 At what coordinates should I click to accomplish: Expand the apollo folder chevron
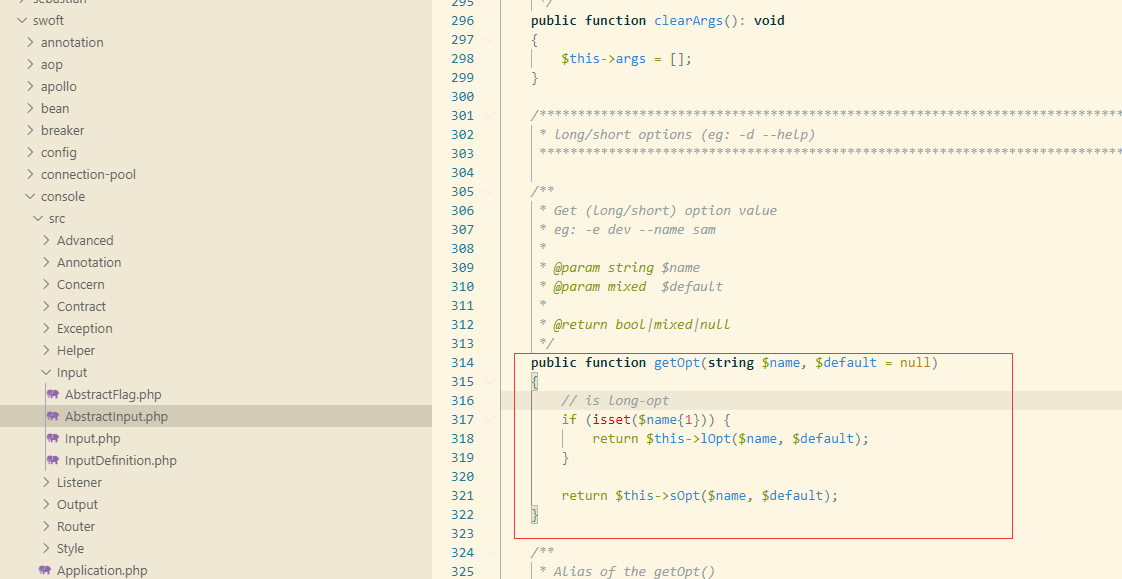[30, 87]
